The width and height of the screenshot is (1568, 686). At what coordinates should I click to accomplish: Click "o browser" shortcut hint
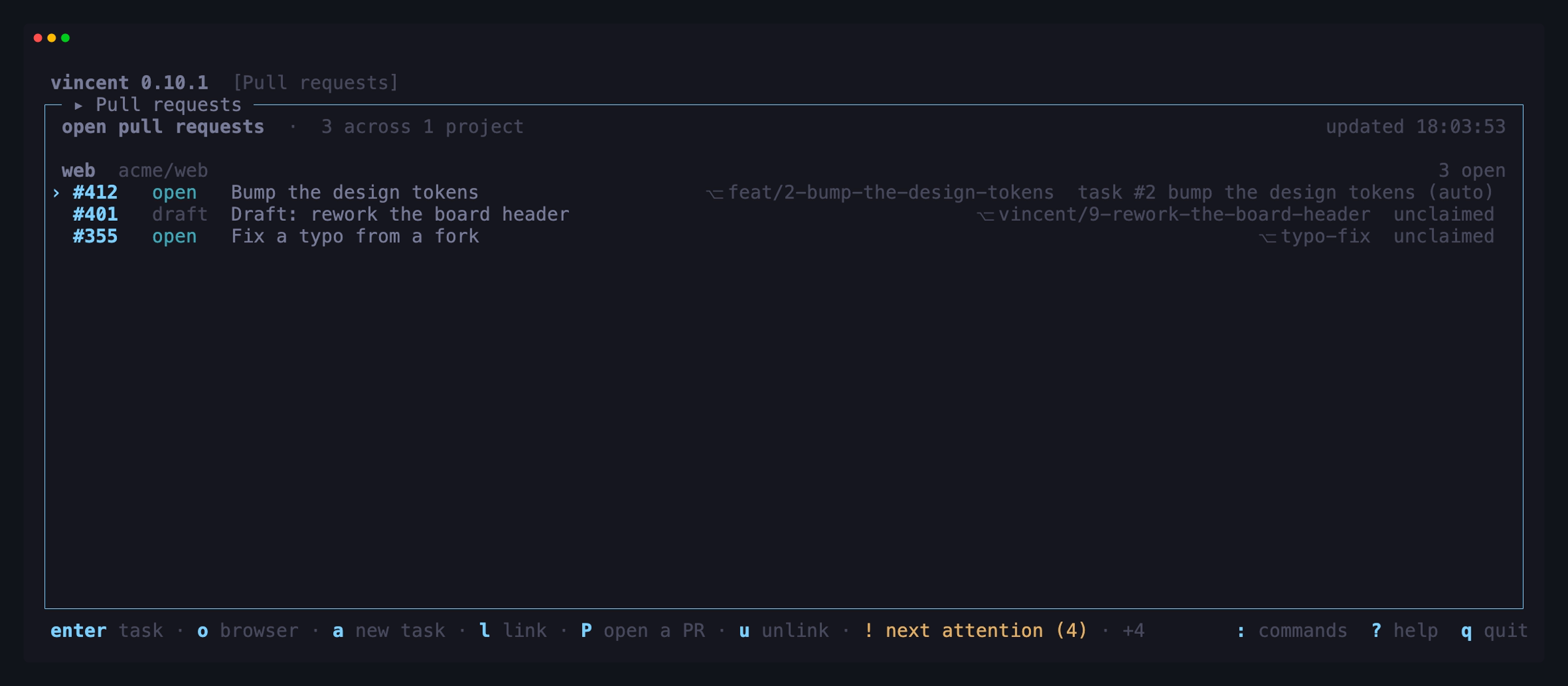[248, 630]
